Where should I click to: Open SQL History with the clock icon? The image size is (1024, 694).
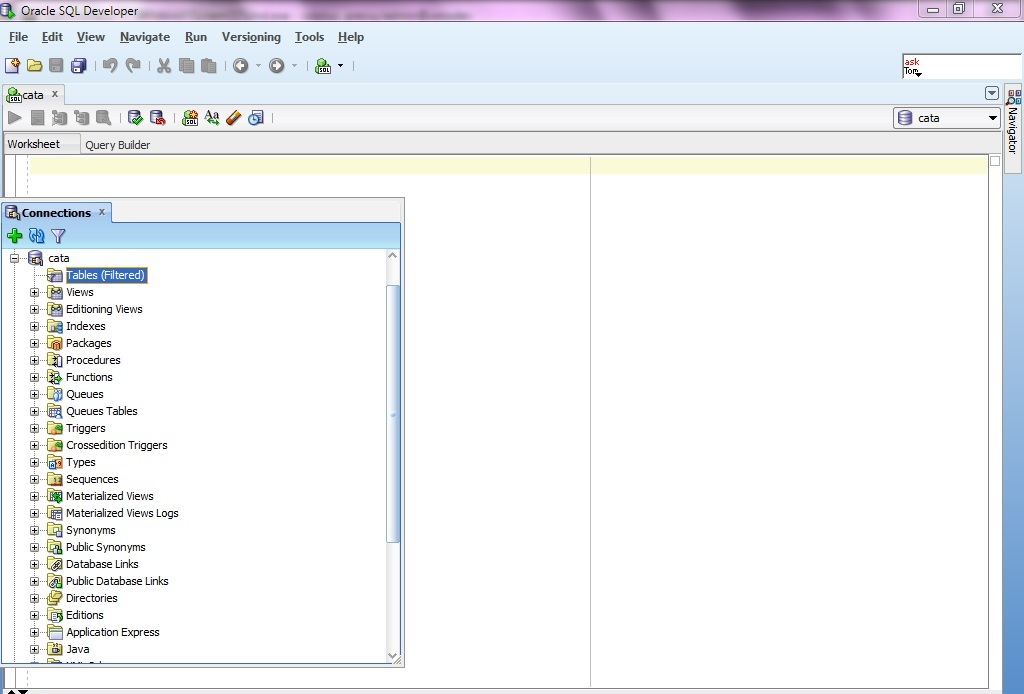(256, 118)
